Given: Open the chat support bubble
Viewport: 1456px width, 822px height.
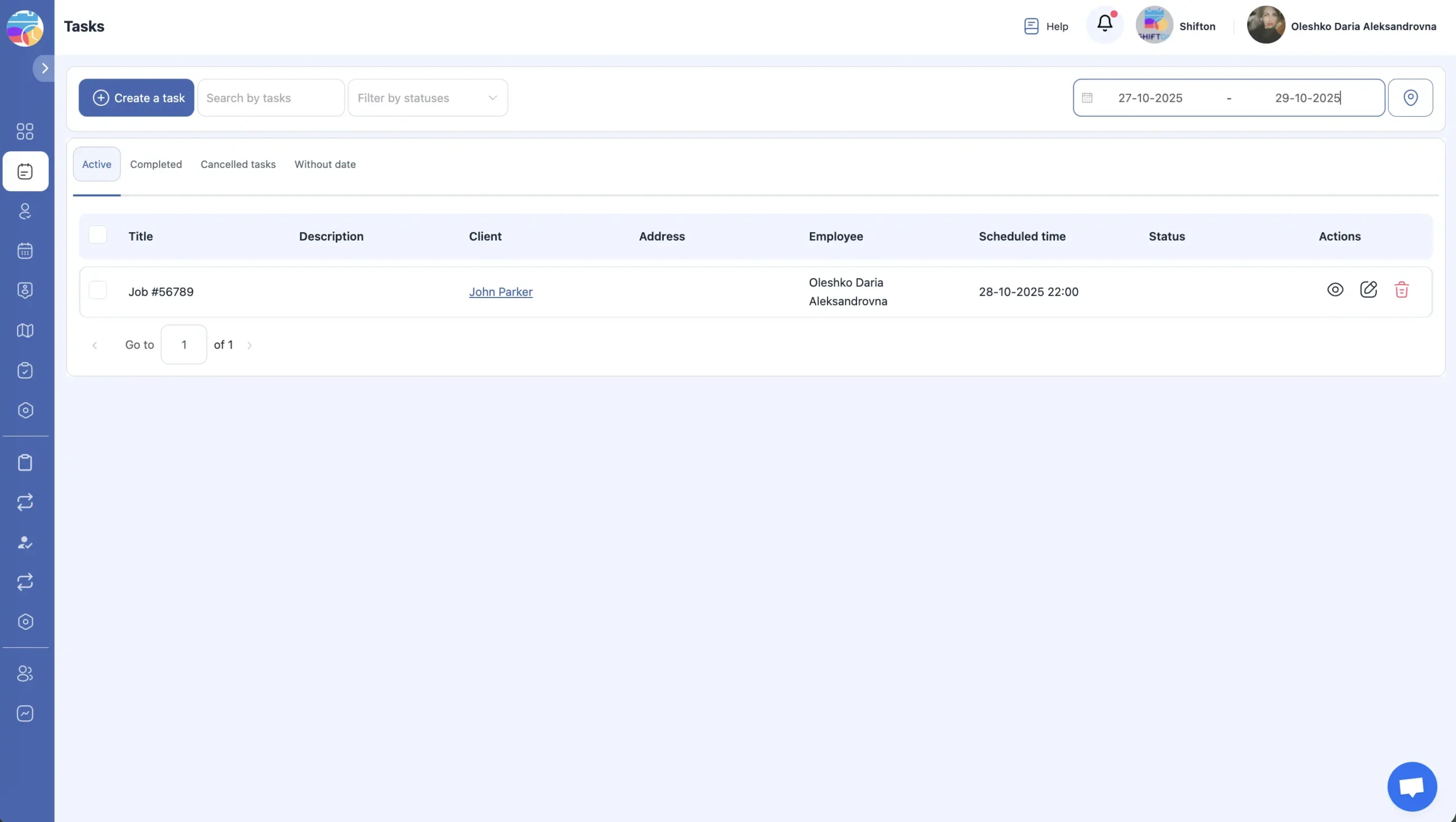Looking at the screenshot, I should pyautogui.click(x=1412, y=787).
